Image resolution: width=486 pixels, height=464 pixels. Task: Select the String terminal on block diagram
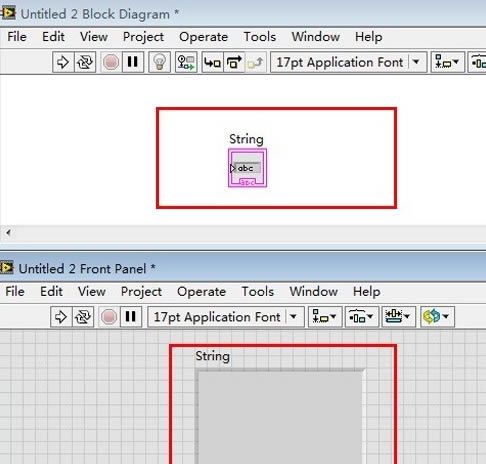point(247,168)
